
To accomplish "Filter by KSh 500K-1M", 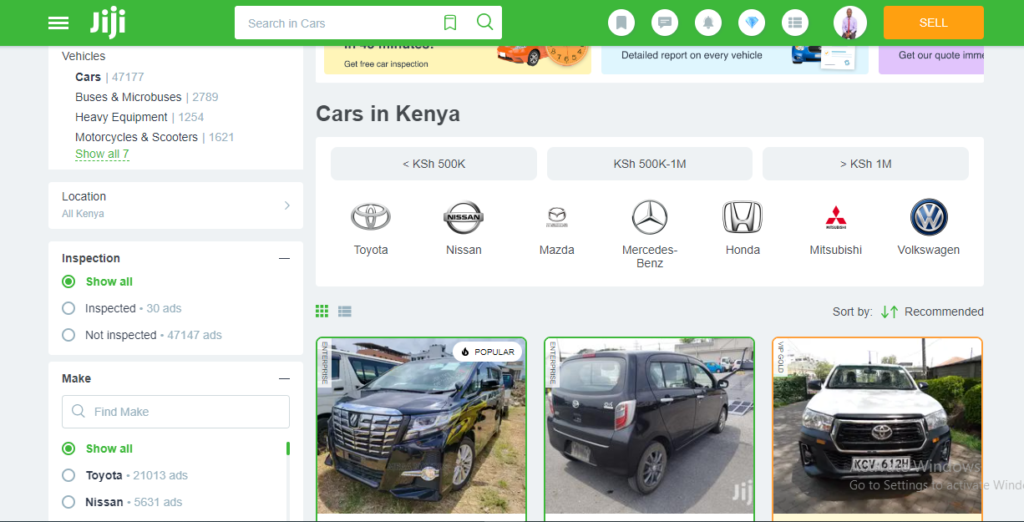I will [650, 164].
